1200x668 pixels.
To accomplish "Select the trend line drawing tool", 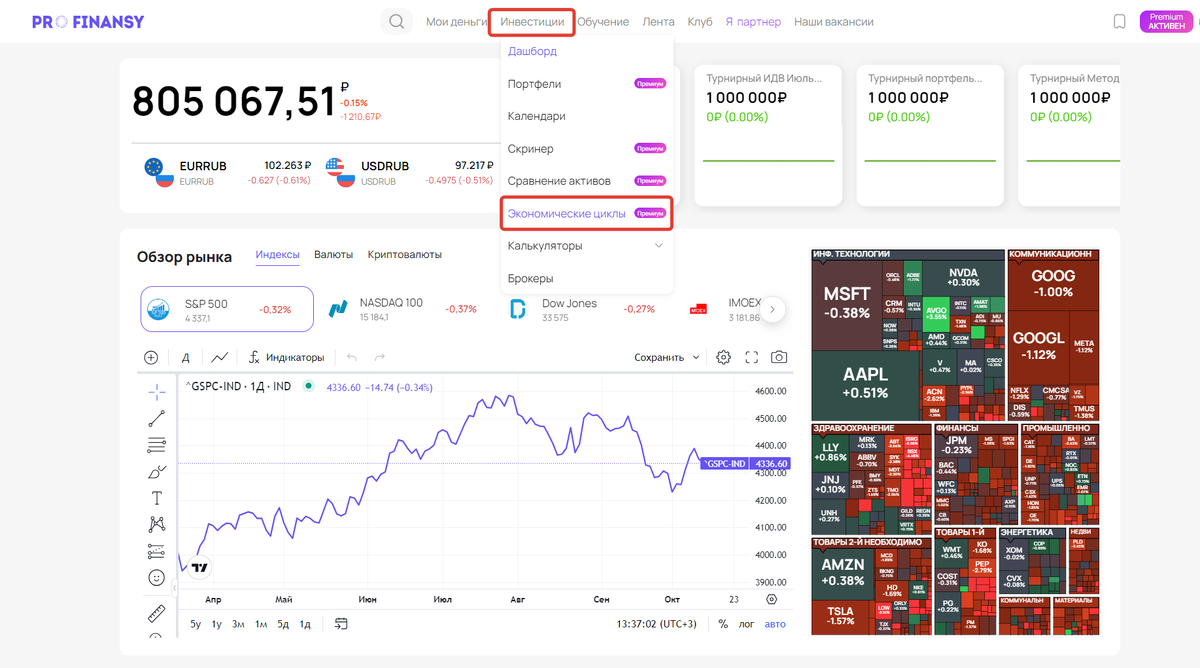I will [156, 418].
